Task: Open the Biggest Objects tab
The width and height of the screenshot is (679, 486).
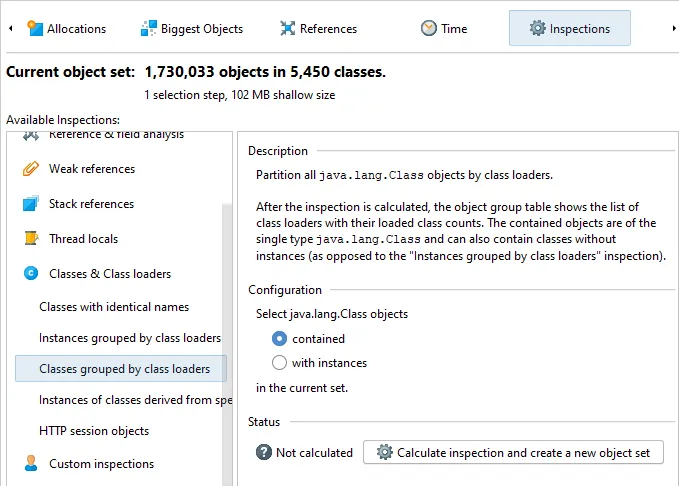Action: pyautogui.click(x=192, y=29)
